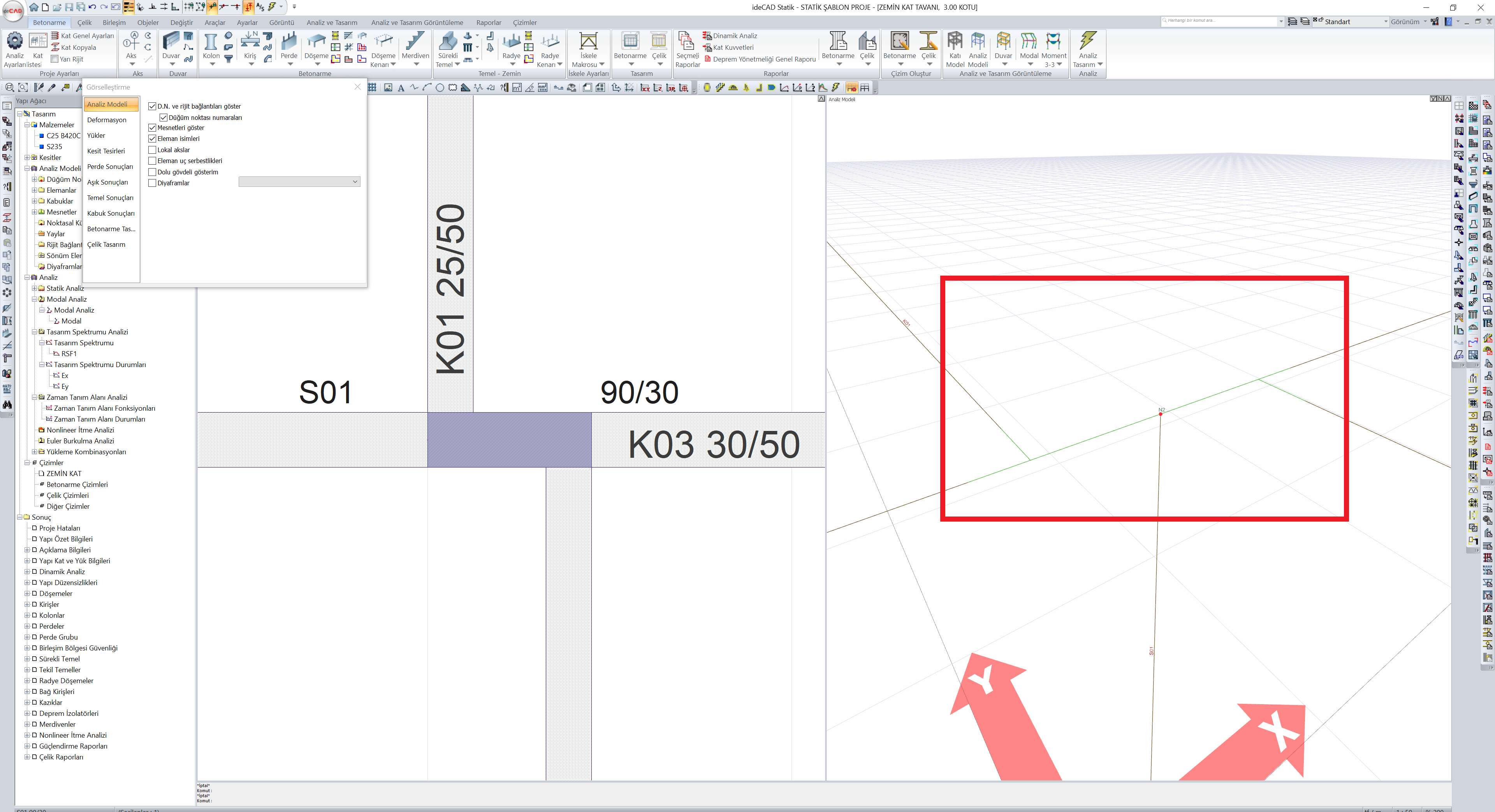
Task: Switch to Analiz ve Tasarım tab
Action: 332,23
